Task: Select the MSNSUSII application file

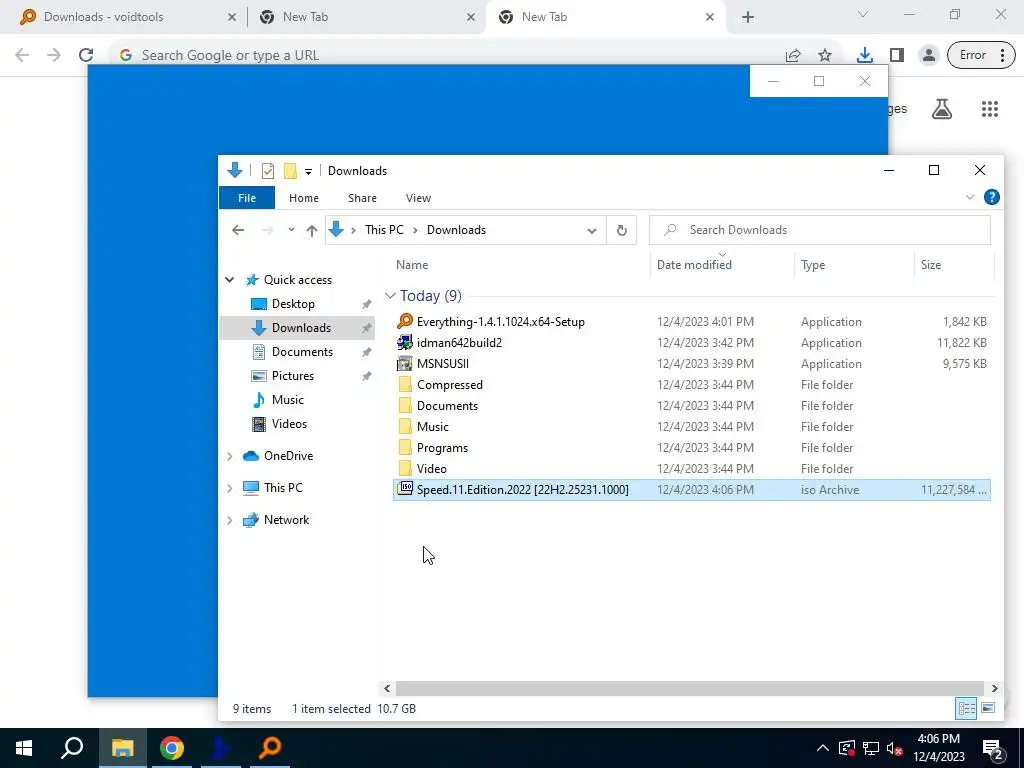Action: click(x=443, y=363)
